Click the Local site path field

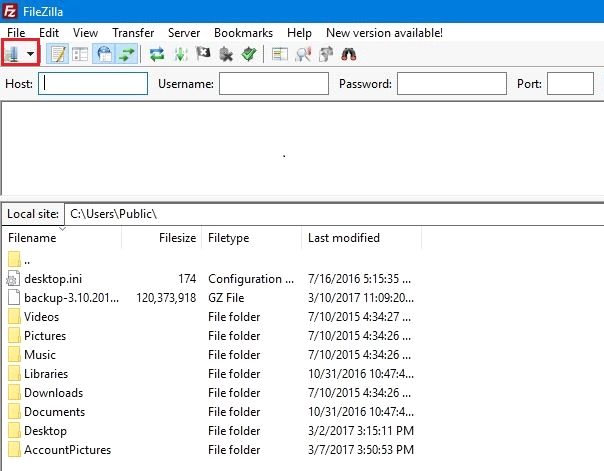(334, 214)
